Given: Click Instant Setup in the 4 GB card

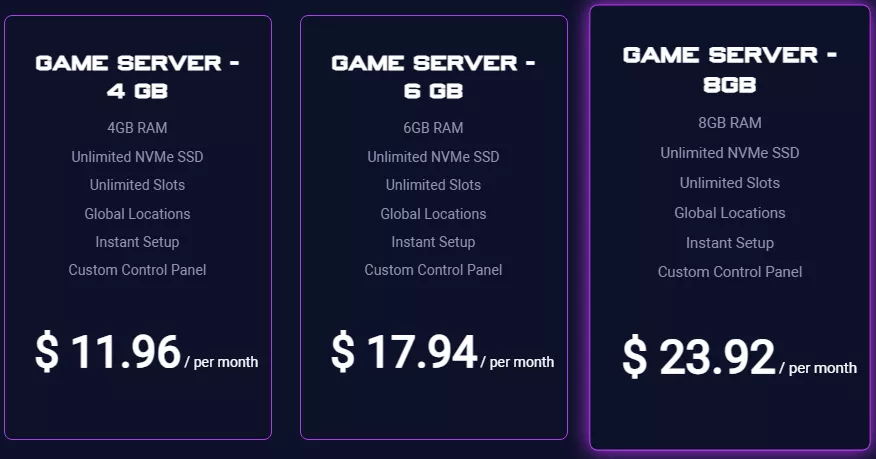Looking at the screenshot, I should (x=137, y=242).
